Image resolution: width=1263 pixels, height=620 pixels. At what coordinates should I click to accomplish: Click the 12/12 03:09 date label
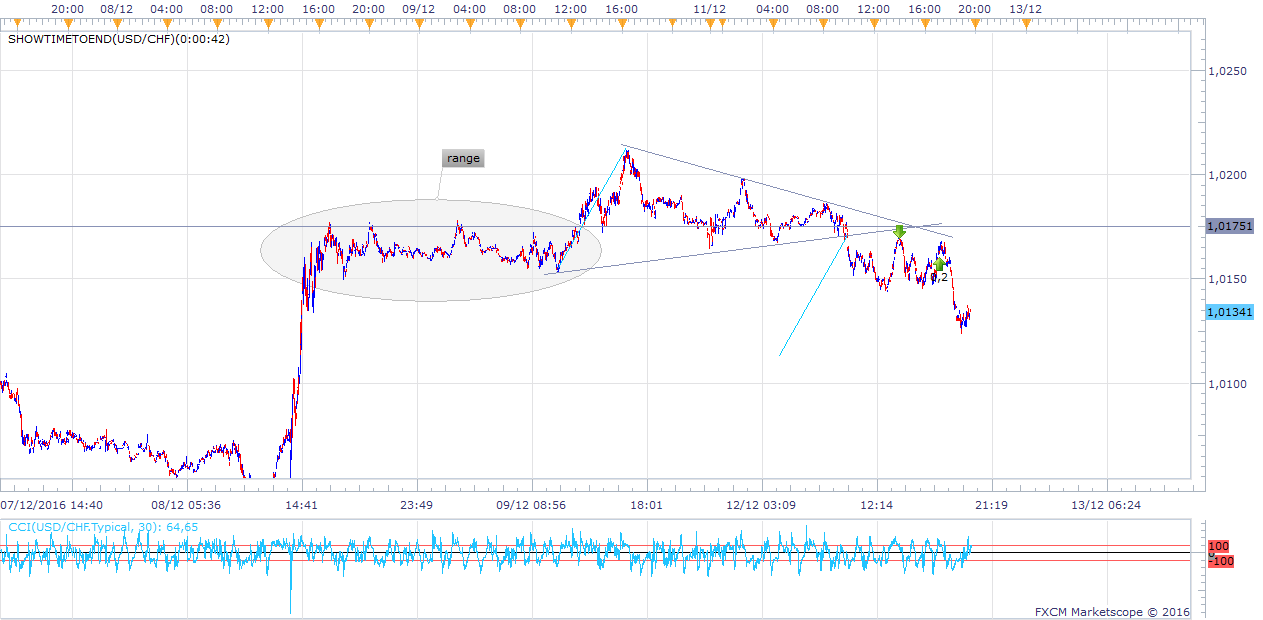pos(761,505)
